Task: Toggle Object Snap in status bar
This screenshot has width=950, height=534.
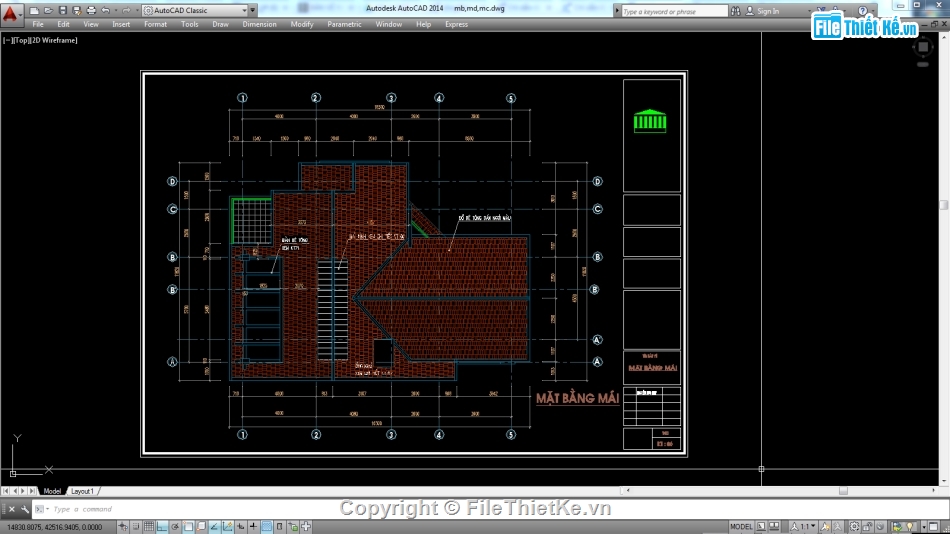Action: click(x=188, y=527)
